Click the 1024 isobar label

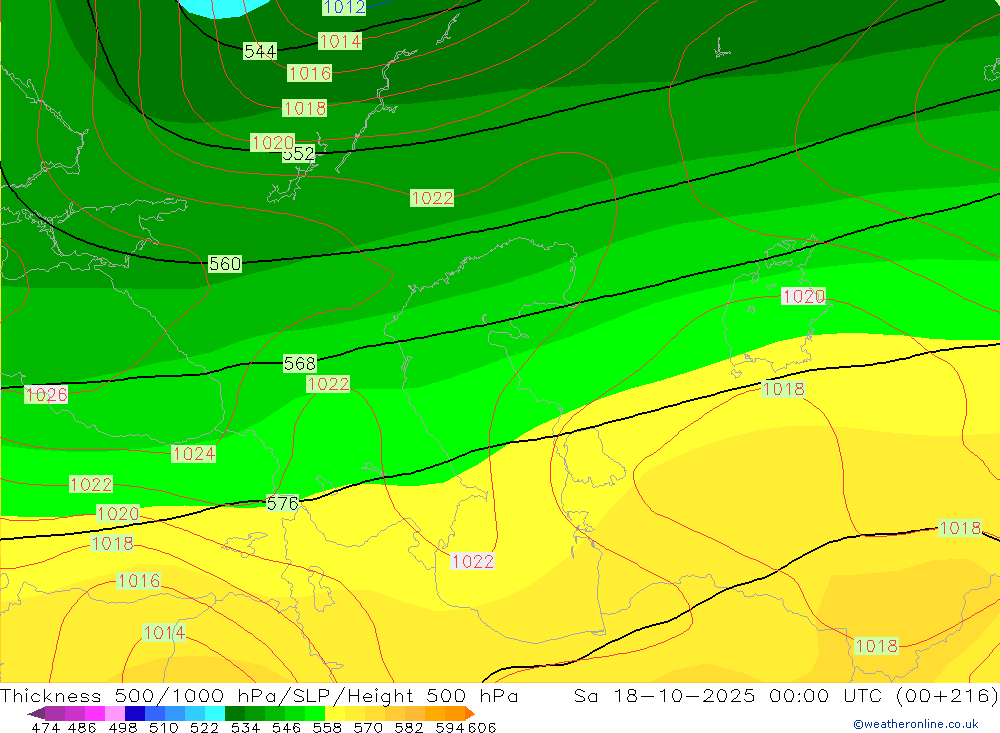tap(194, 454)
